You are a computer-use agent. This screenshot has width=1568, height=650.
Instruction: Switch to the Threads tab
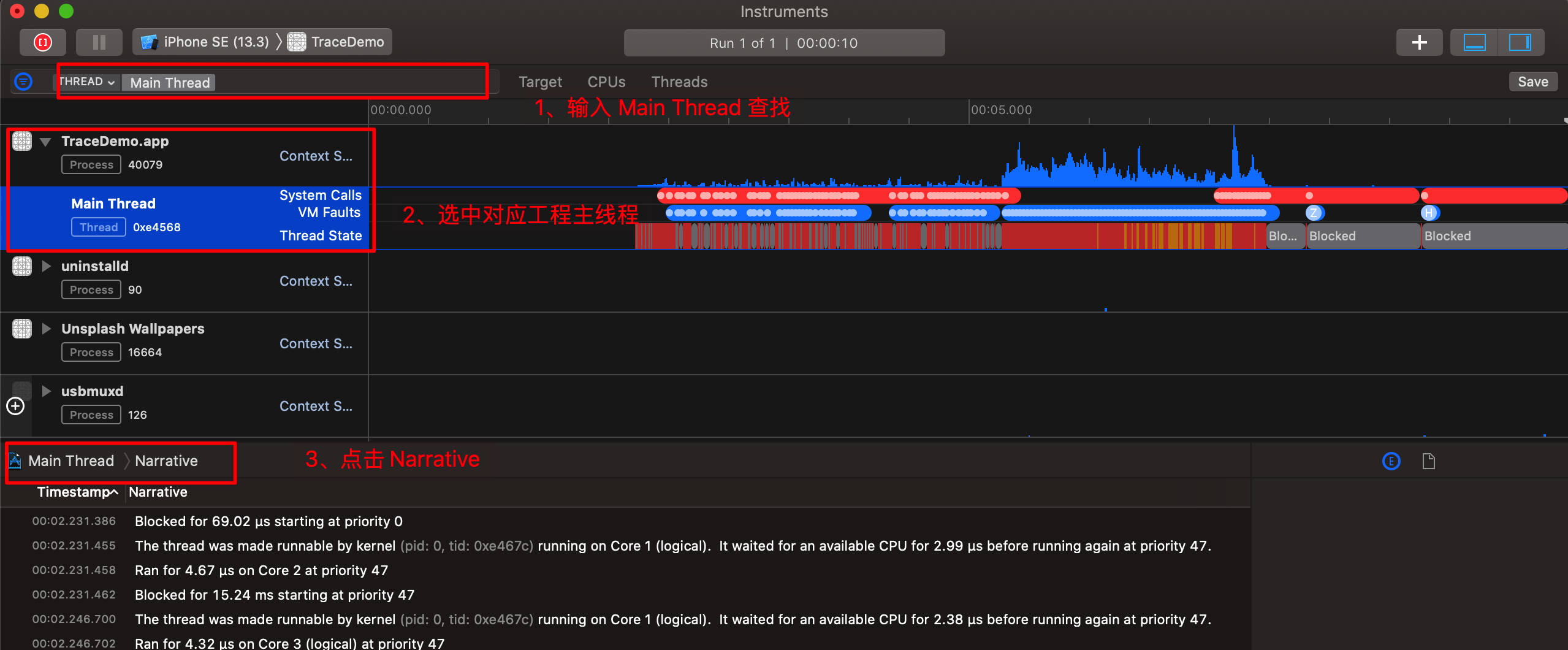pyautogui.click(x=679, y=82)
